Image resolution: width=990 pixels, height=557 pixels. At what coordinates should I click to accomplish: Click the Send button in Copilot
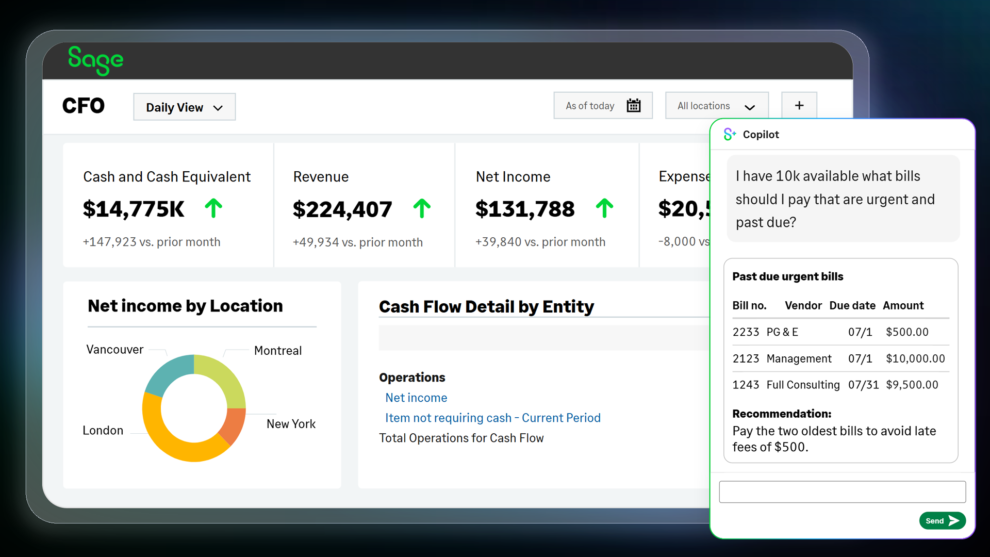point(942,520)
